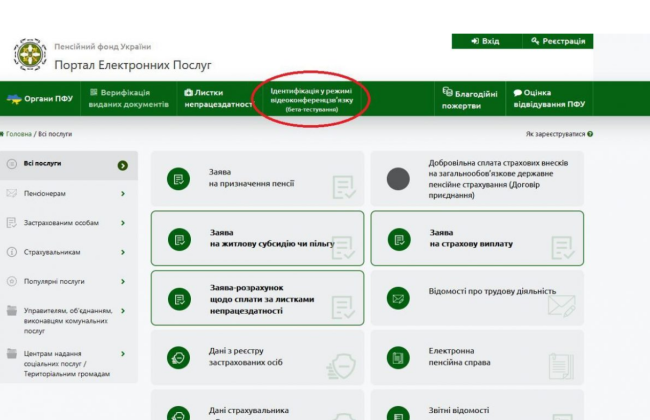Click the green icon on Дані страхувальника card
This screenshot has width=650, height=420.
178,414
